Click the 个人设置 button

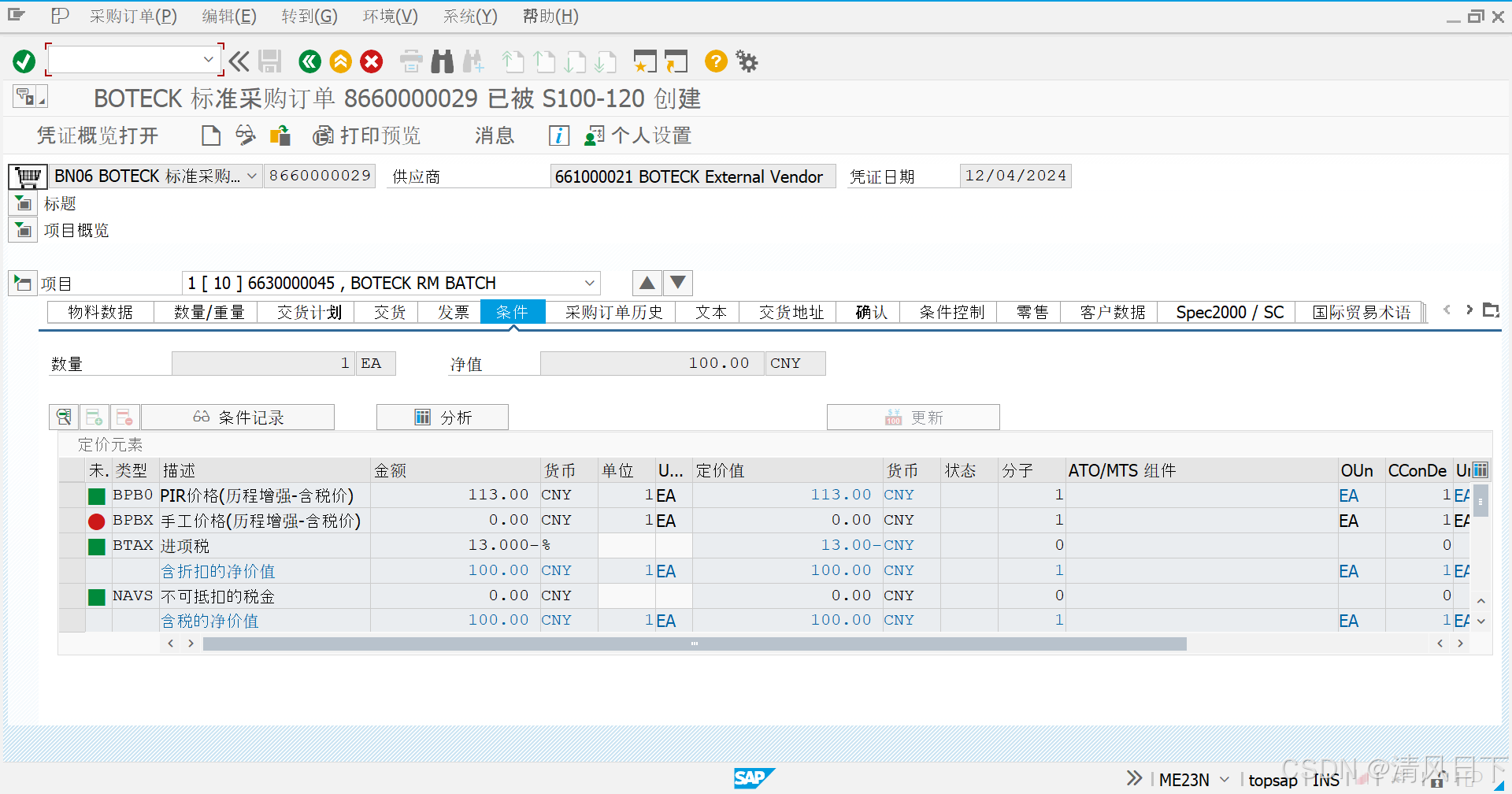tap(639, 135)
